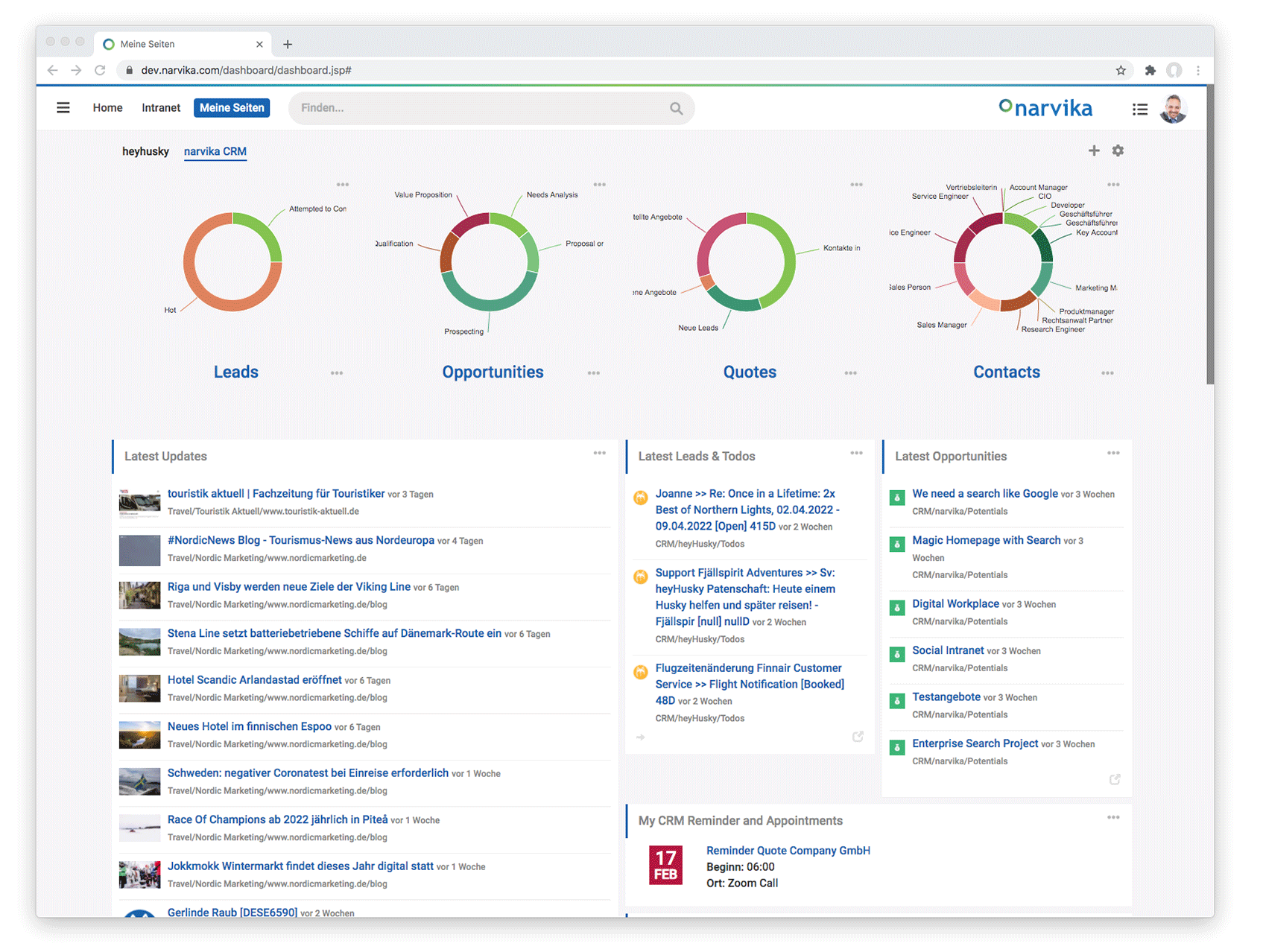Click orange todo icon beside Support Fjällspirit entry
The height and width of the screenshot is (952, 1263).
coord(641,577)
